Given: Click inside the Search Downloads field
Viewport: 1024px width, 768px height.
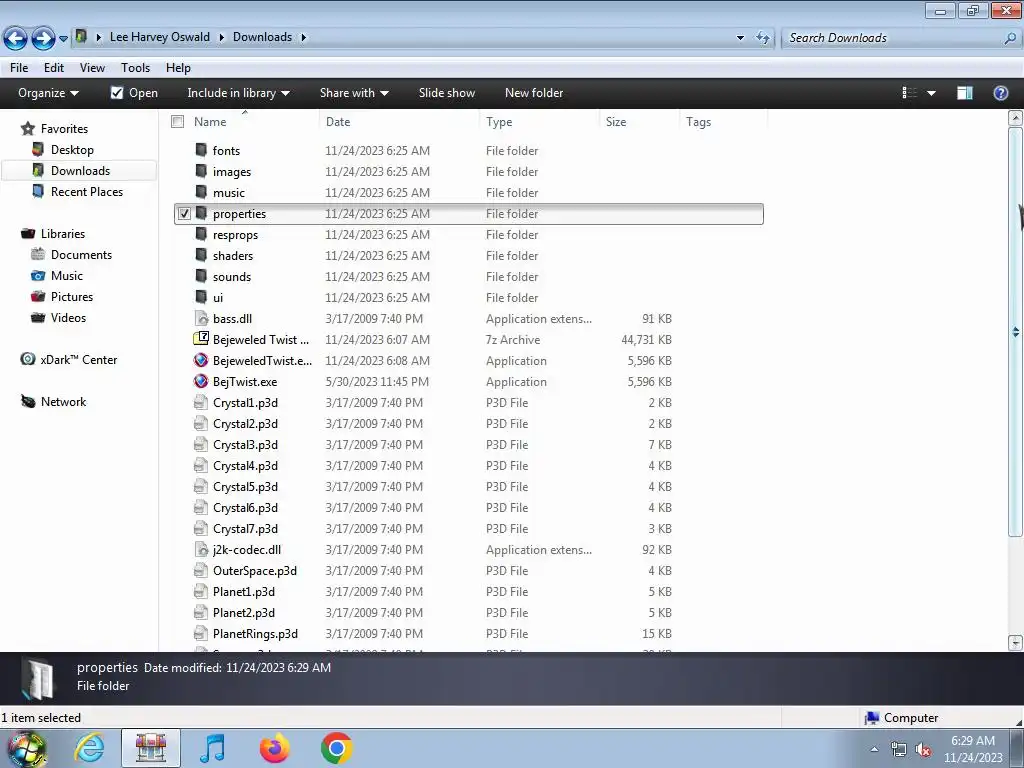Looking at the screenshot, I should pyautogui.click(x=892, y=38).
